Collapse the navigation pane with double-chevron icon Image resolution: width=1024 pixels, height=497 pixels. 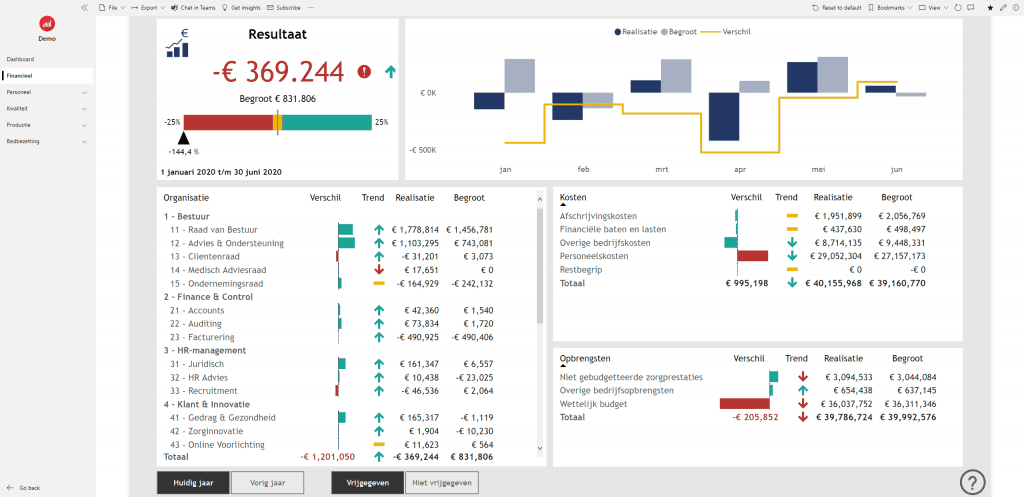tap(85, 7)
